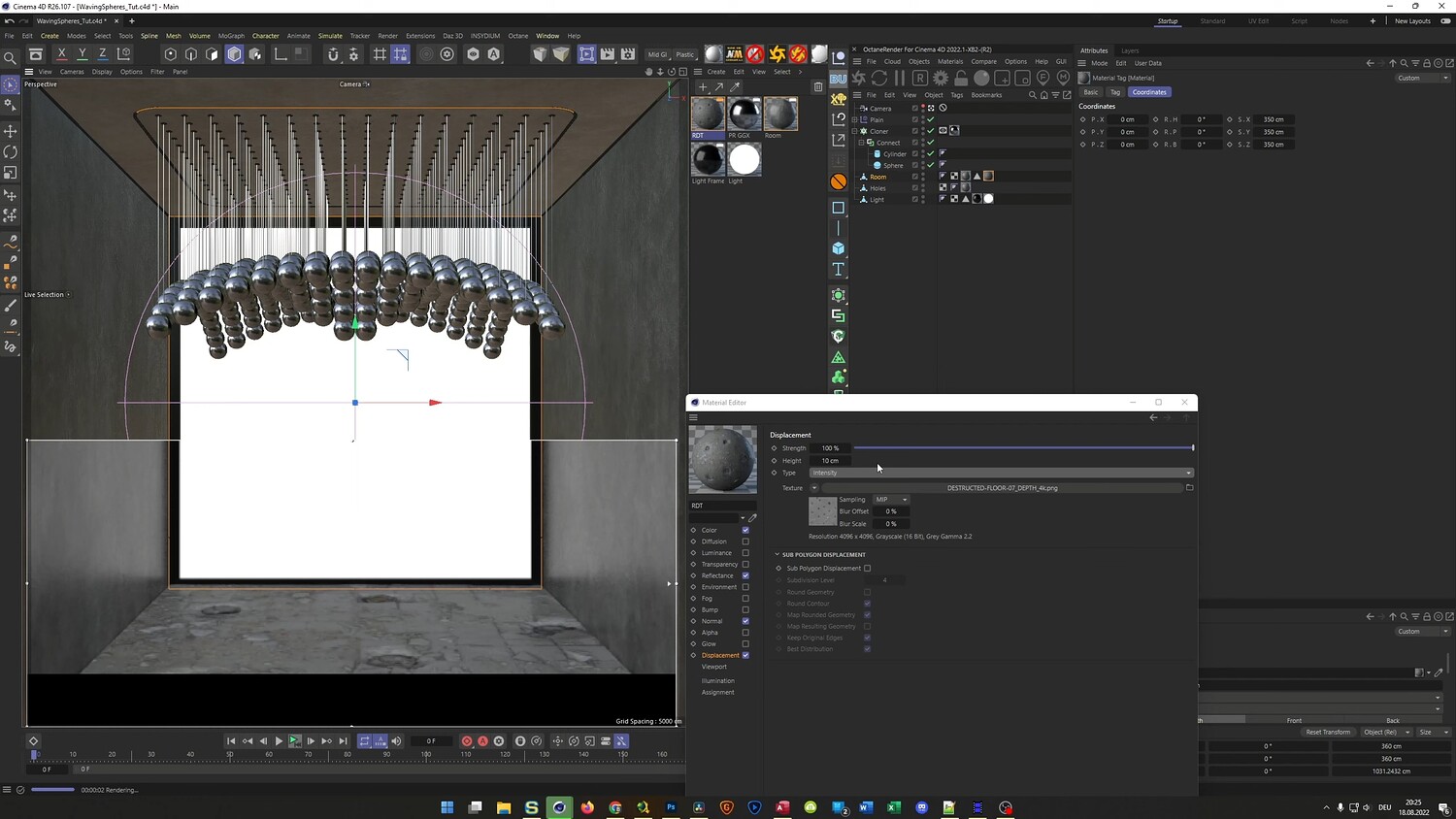Open Octane settings gear icon
The image size is (1456, 819).
pyautogui.click(x=941, y=78)
